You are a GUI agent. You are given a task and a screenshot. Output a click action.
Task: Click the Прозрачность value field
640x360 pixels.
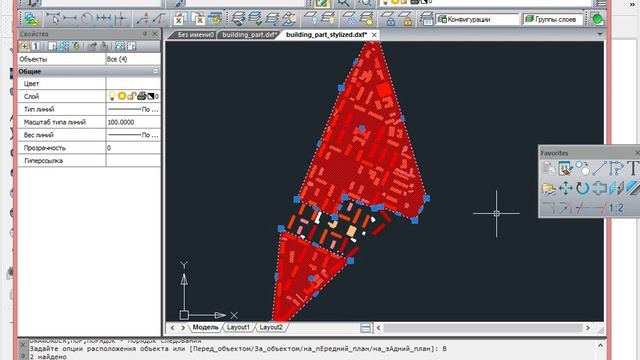[133, 148]
